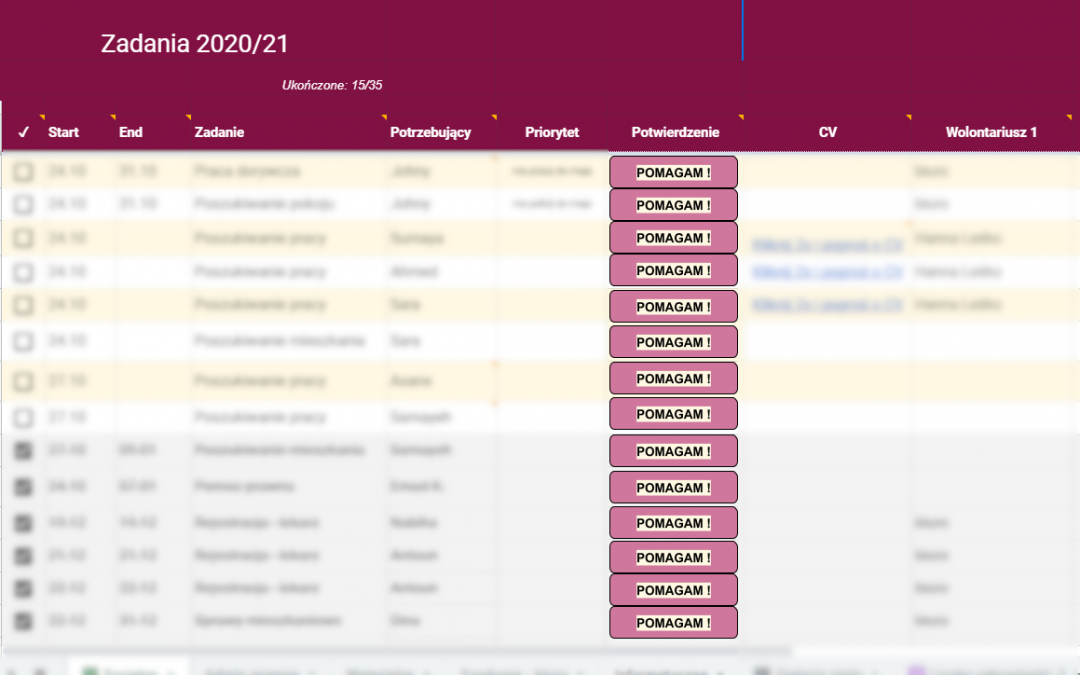The width and height of the screenshot is (1080, 675).
Task: Click the Potrzebujący column header
Action: tap(430, 132)
